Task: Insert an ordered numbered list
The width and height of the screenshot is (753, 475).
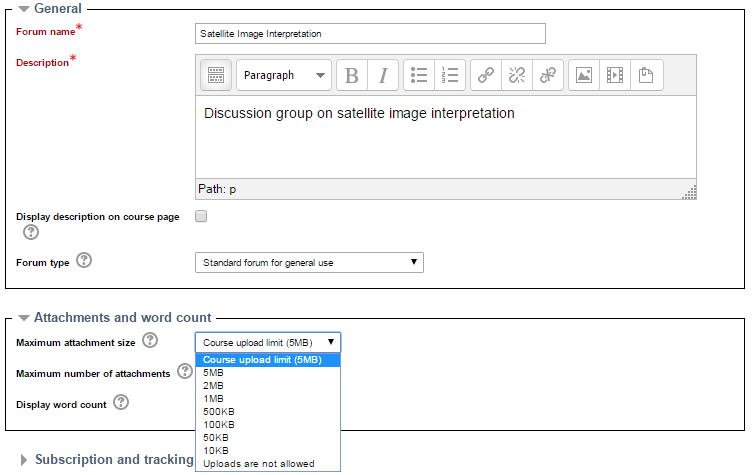Action: 450,75
